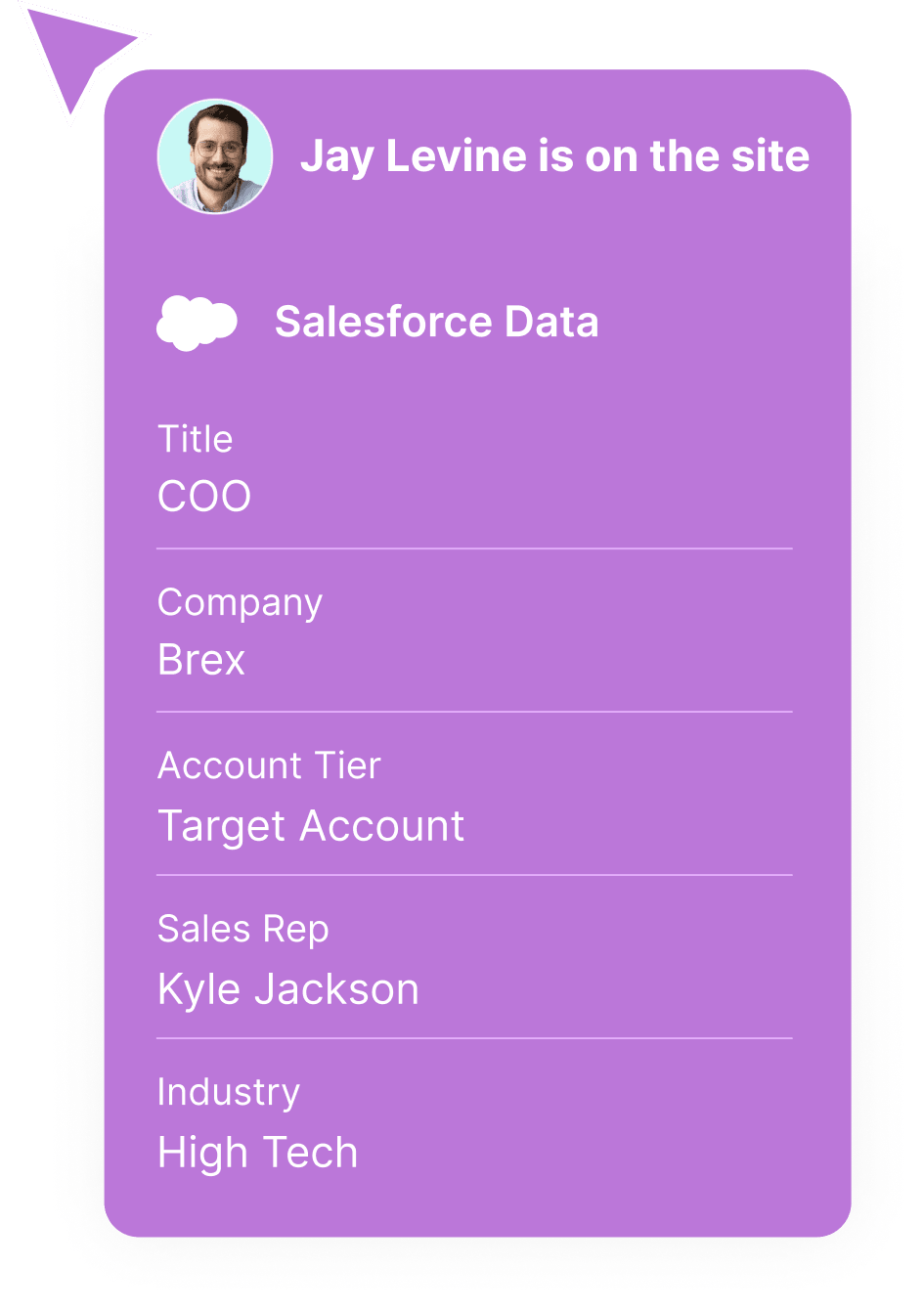Open the Brex company value

click(201, 660)
